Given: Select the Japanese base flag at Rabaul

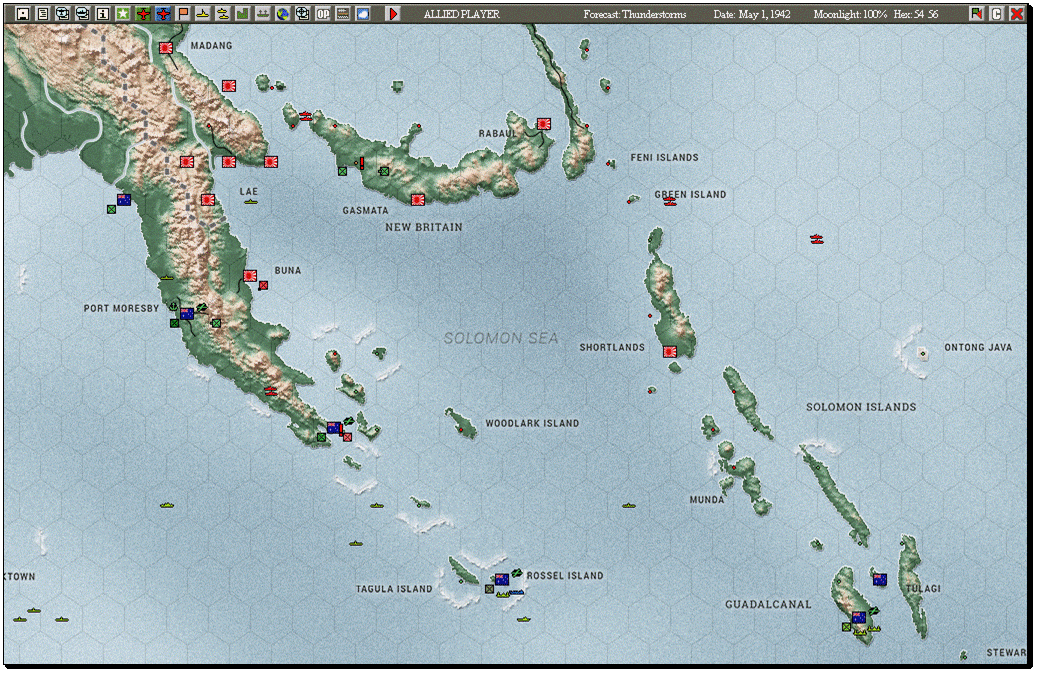Looking at the screenshot, I should tap(543, 124).
